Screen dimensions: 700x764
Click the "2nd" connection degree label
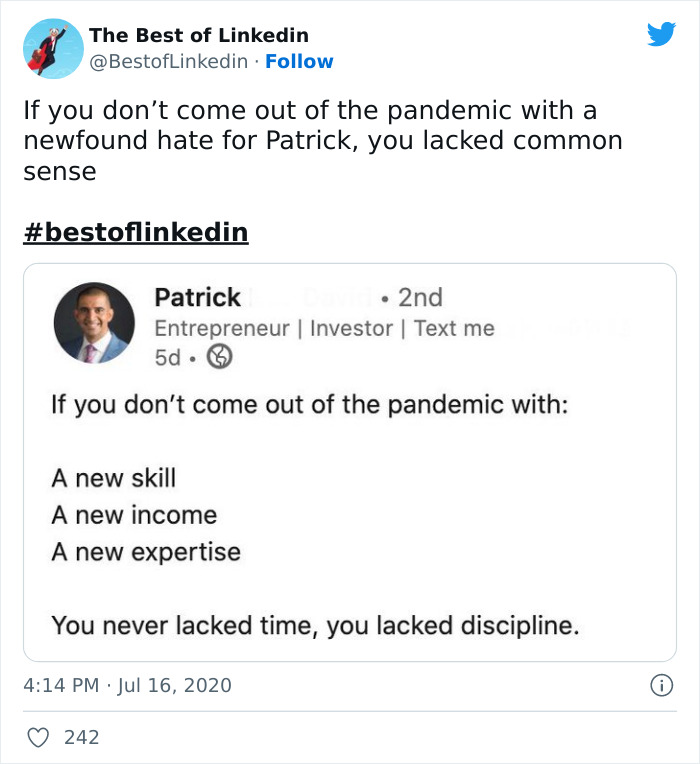[x=419, y=297]
